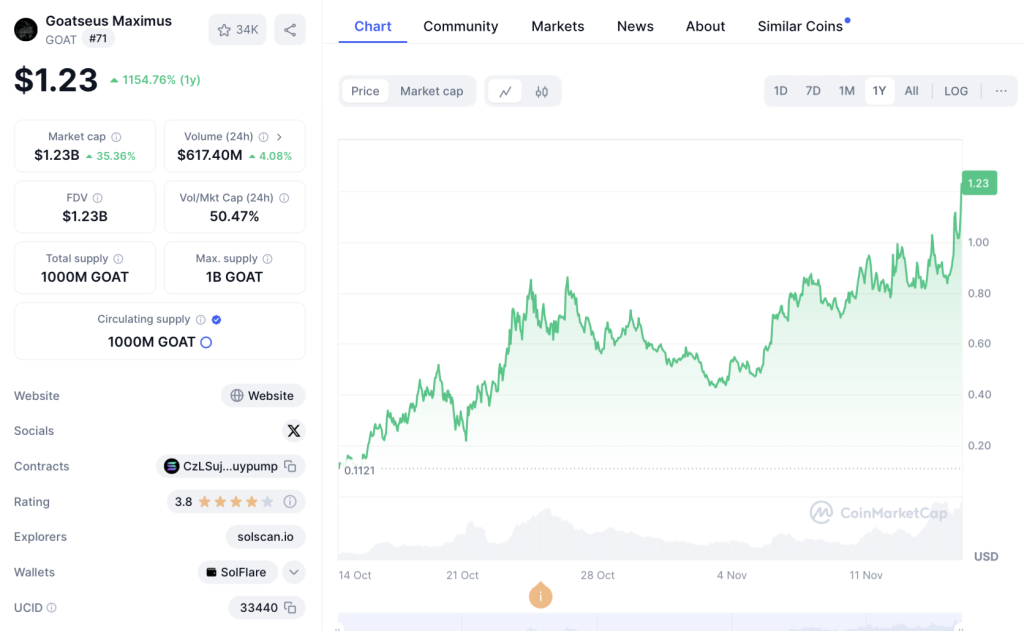
Task: Show Vol/Mkt Cap (24h) info icon
Action: coord(284,198)
